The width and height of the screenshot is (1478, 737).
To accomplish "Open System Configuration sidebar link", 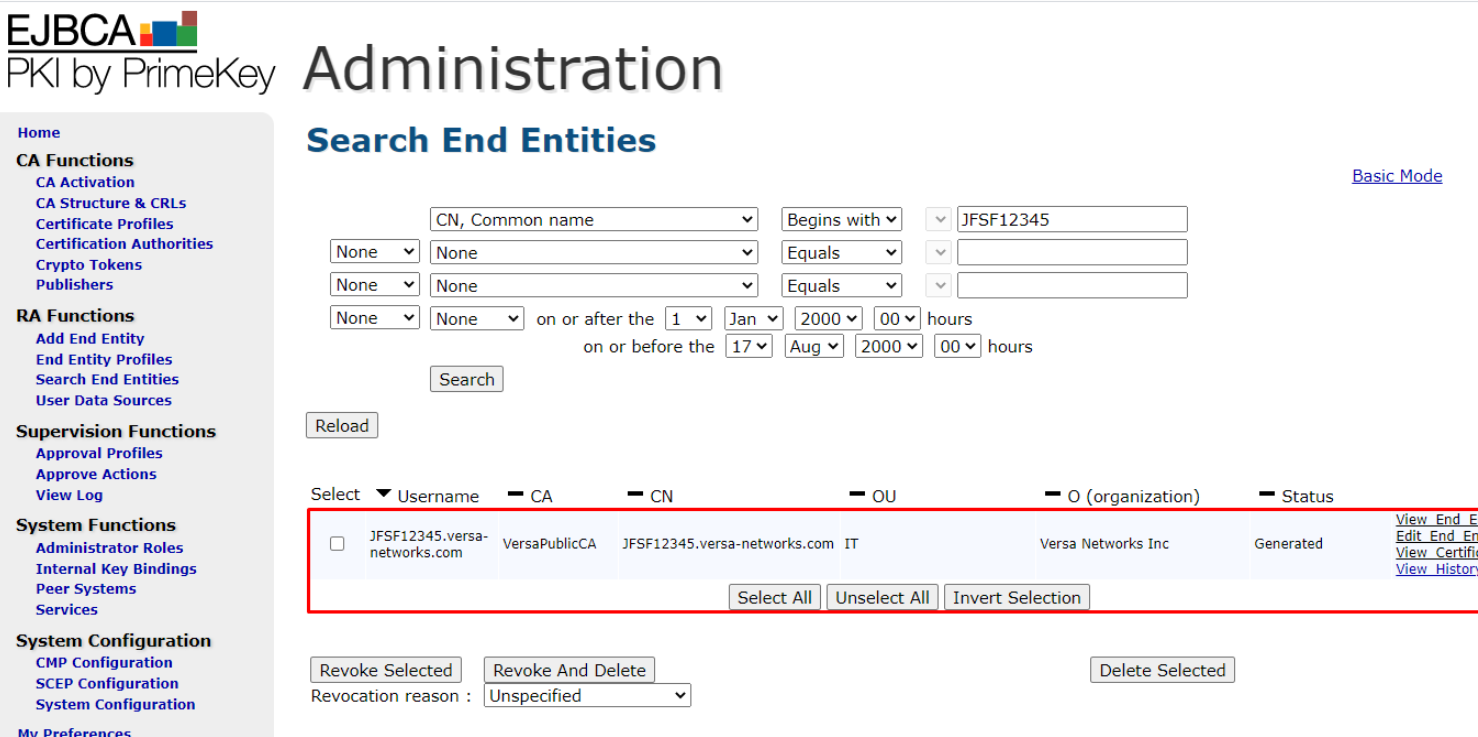I will click(115, 705).
